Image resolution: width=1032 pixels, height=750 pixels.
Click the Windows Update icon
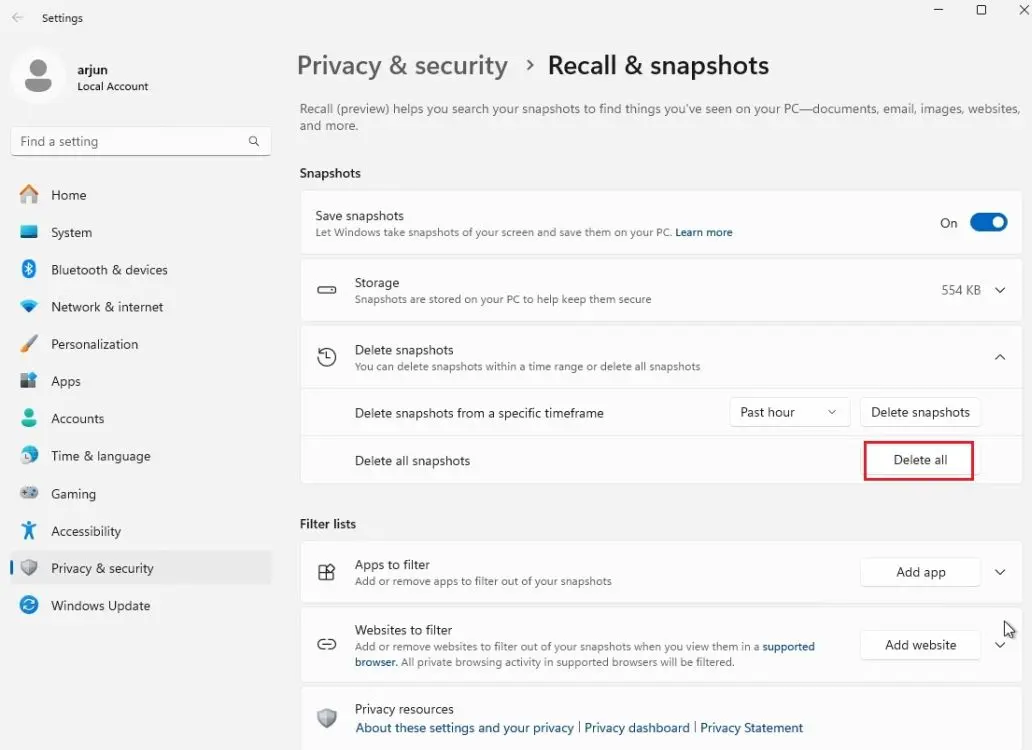(x=29, y=605)
